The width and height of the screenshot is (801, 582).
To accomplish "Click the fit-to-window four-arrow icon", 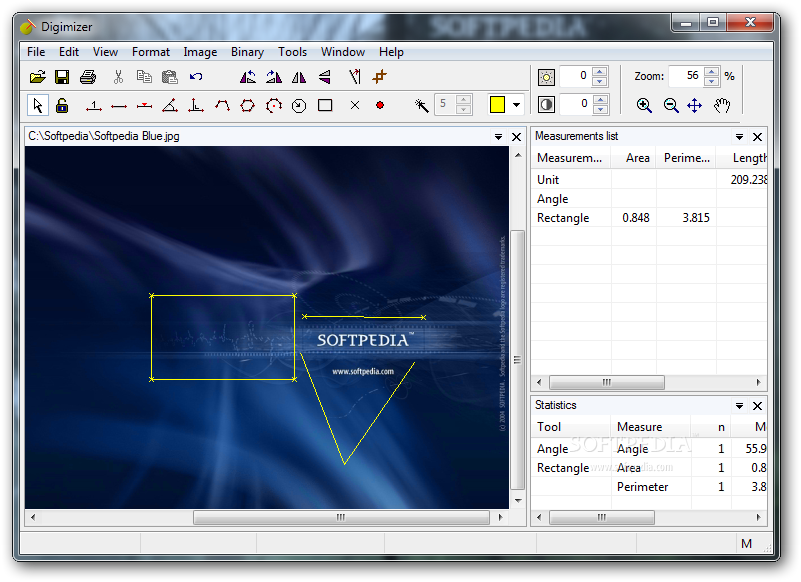I will coord(695,106).
